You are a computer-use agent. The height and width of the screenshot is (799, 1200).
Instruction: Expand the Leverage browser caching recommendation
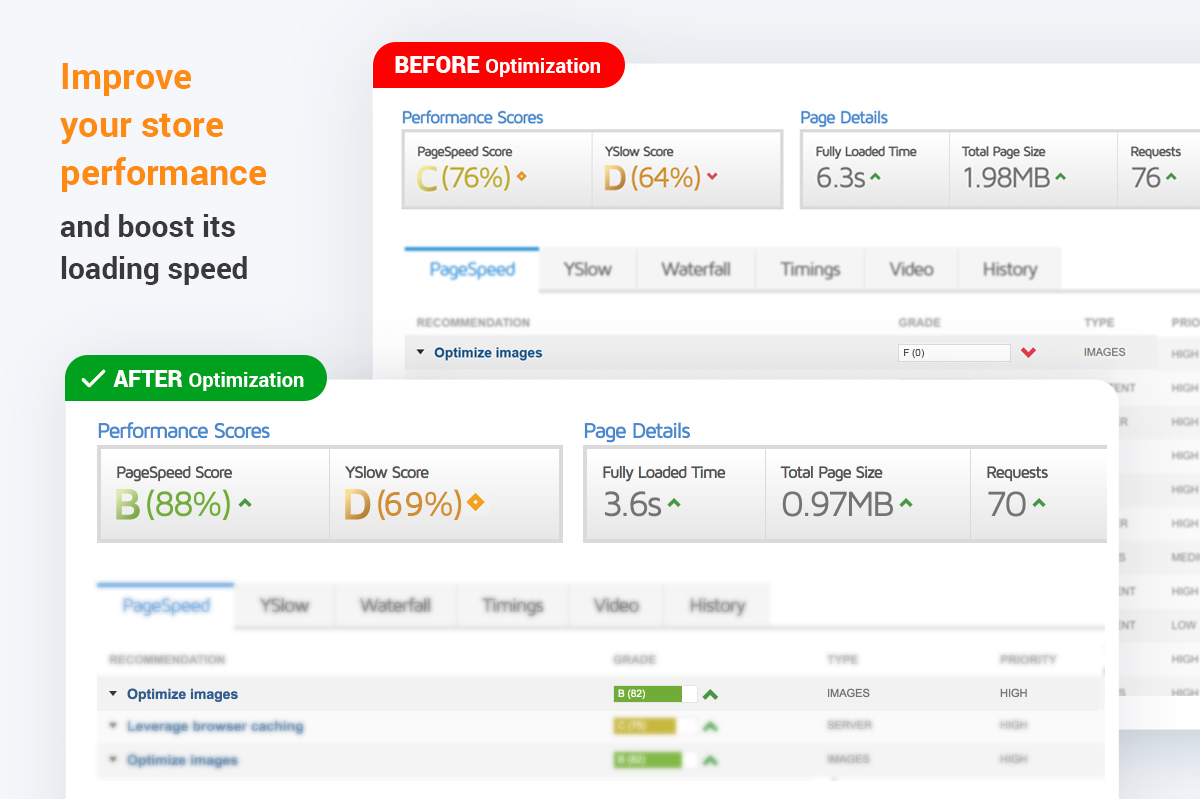tap(113, 727)
